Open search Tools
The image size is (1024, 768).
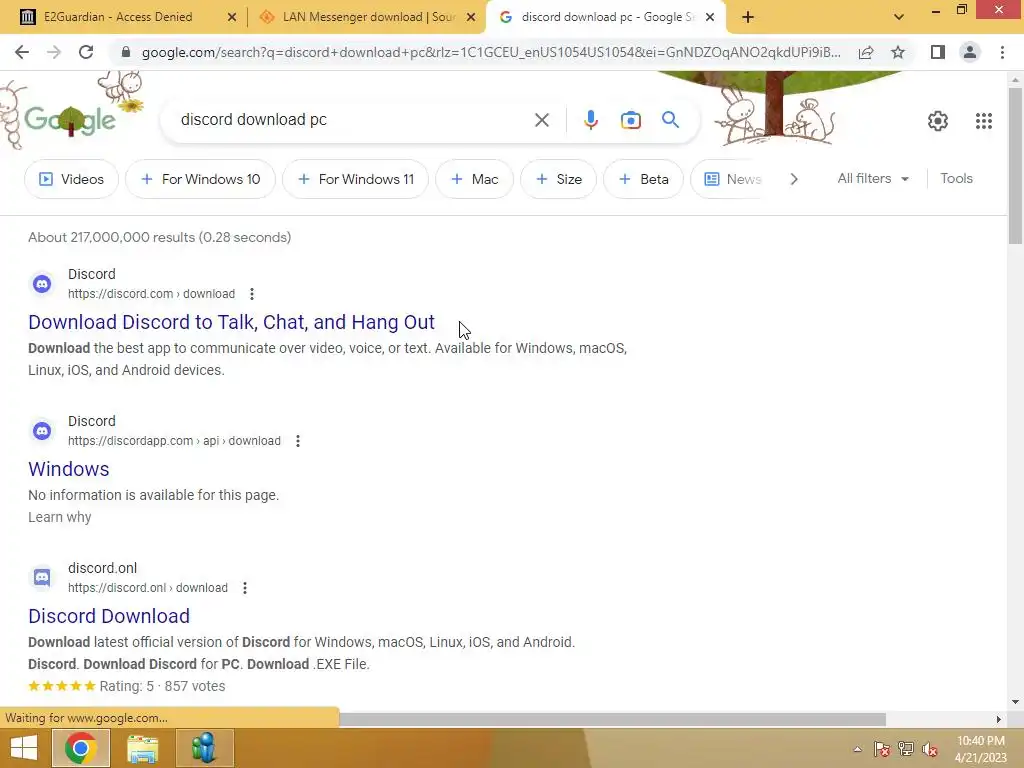coord(956,178)
